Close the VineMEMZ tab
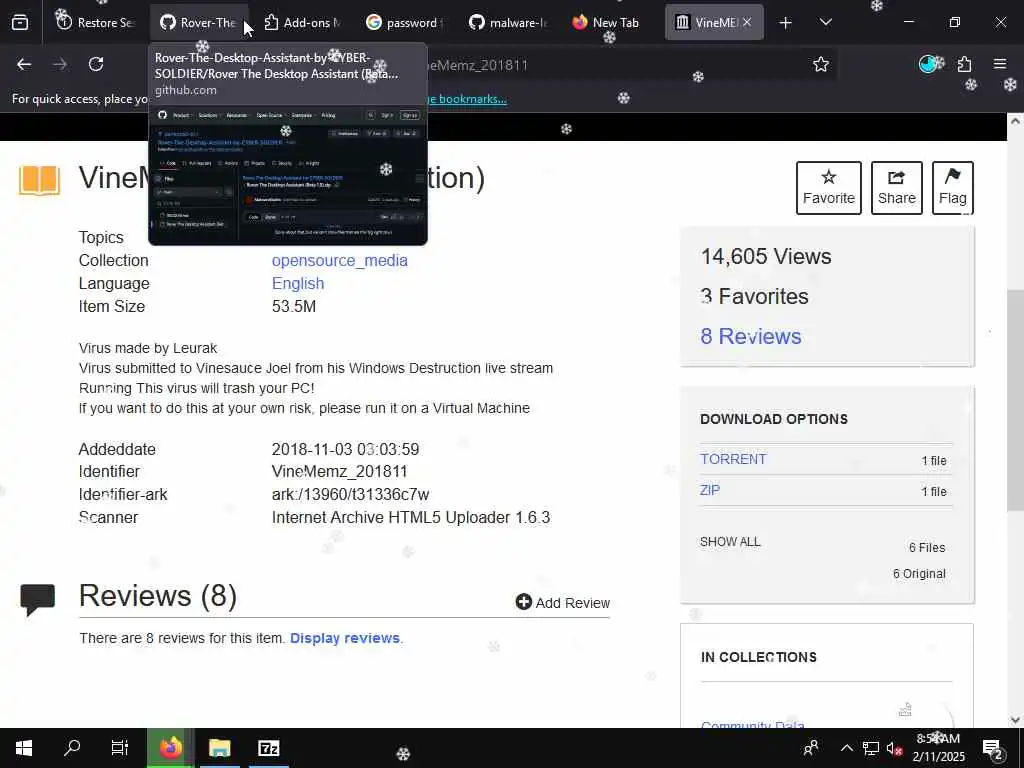The height and width of the screenshot is (768, 1024). (x=747, y=22)
